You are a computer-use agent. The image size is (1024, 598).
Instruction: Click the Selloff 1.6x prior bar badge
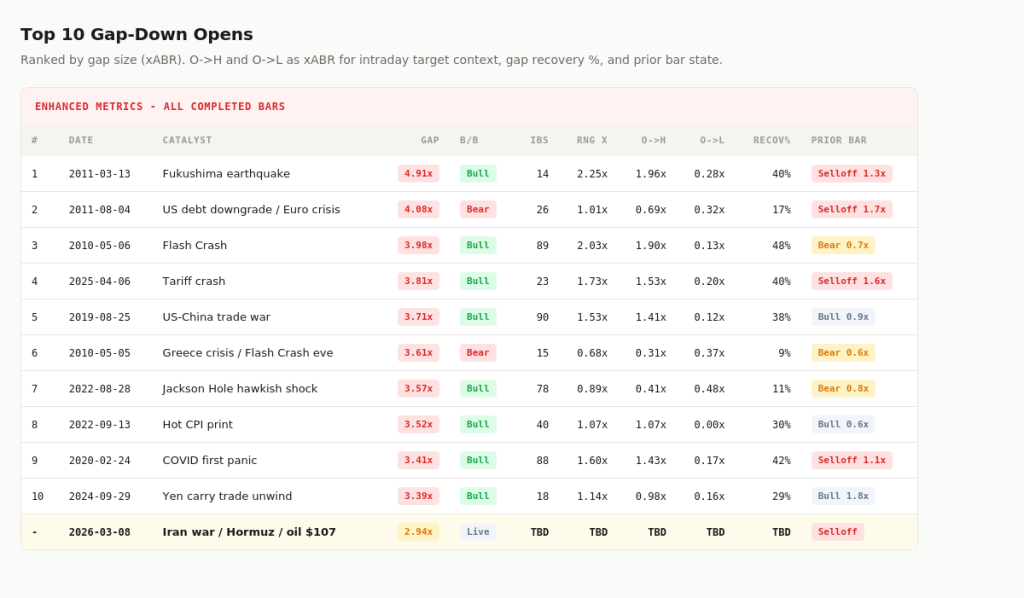[851, 281]
